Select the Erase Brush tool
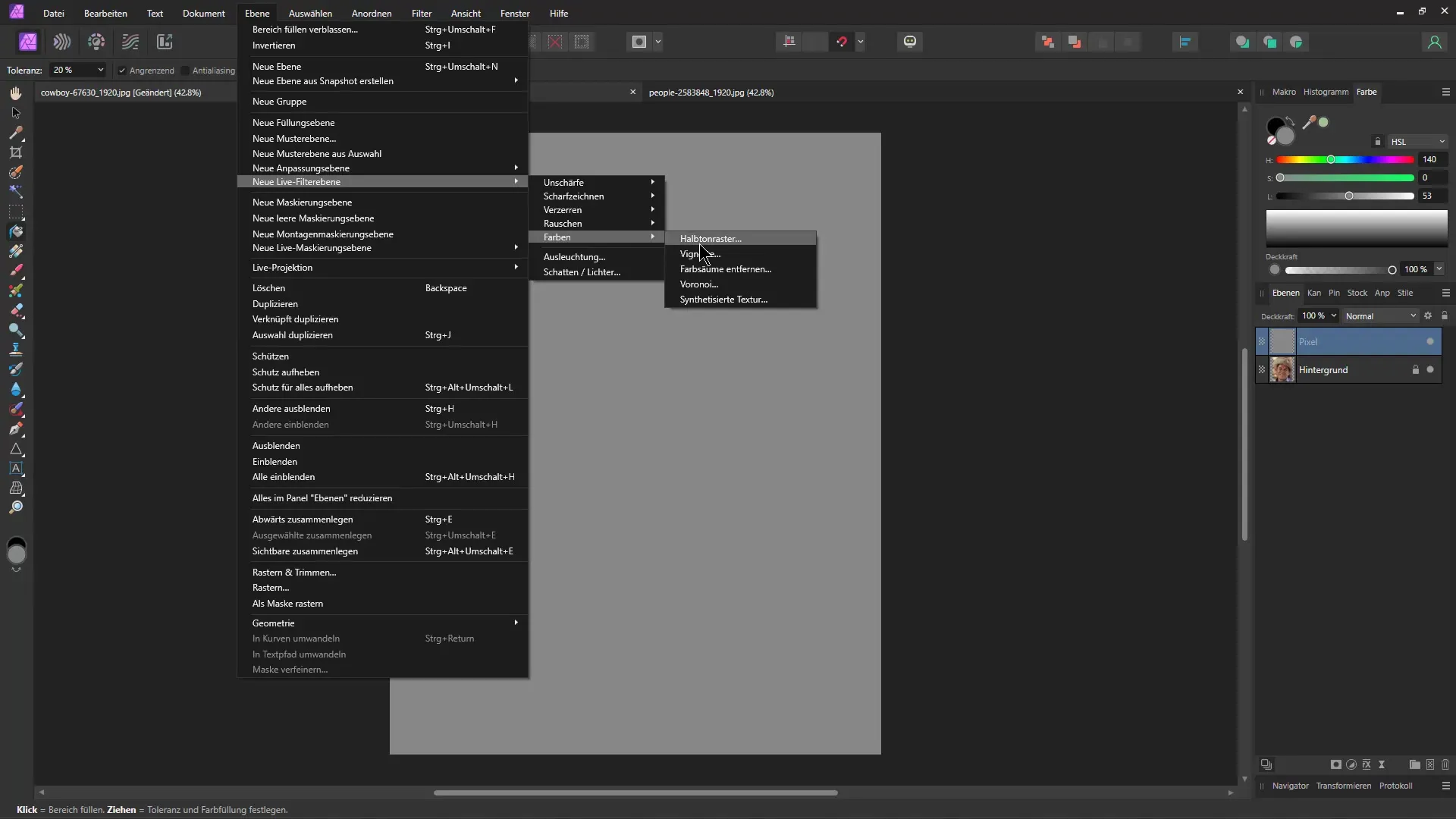 click(16, 310)
